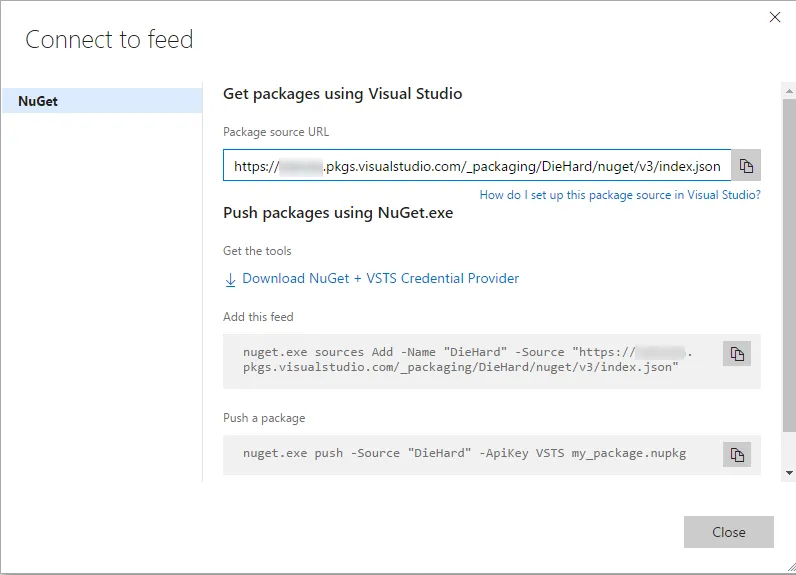Viewport: 796px width, 575px height.
Task: Click inside the Package source URL field
Action: (476, 166)
